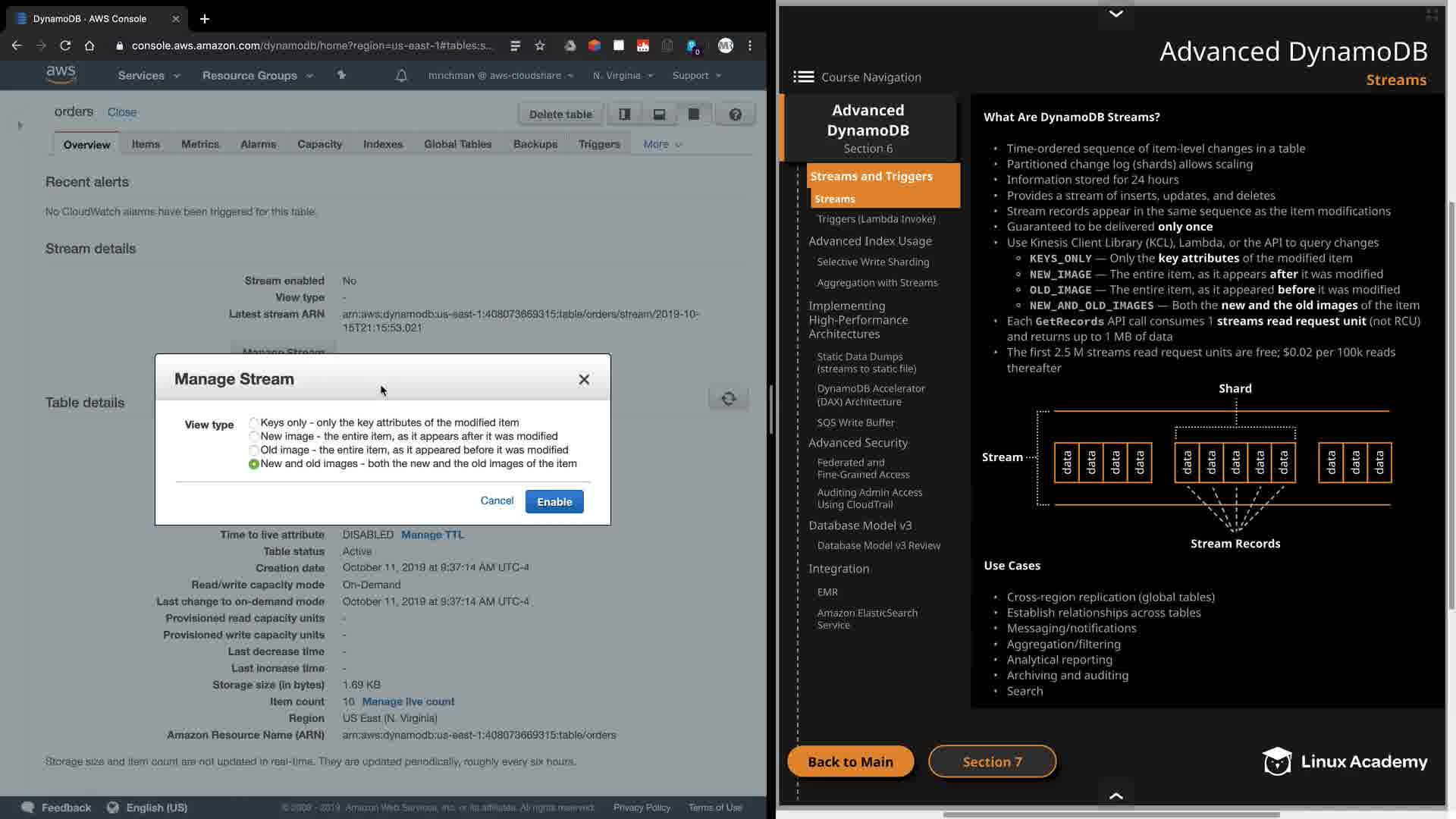Open Triggers (Lambda Invoke) lesson

tap(876, 219)
